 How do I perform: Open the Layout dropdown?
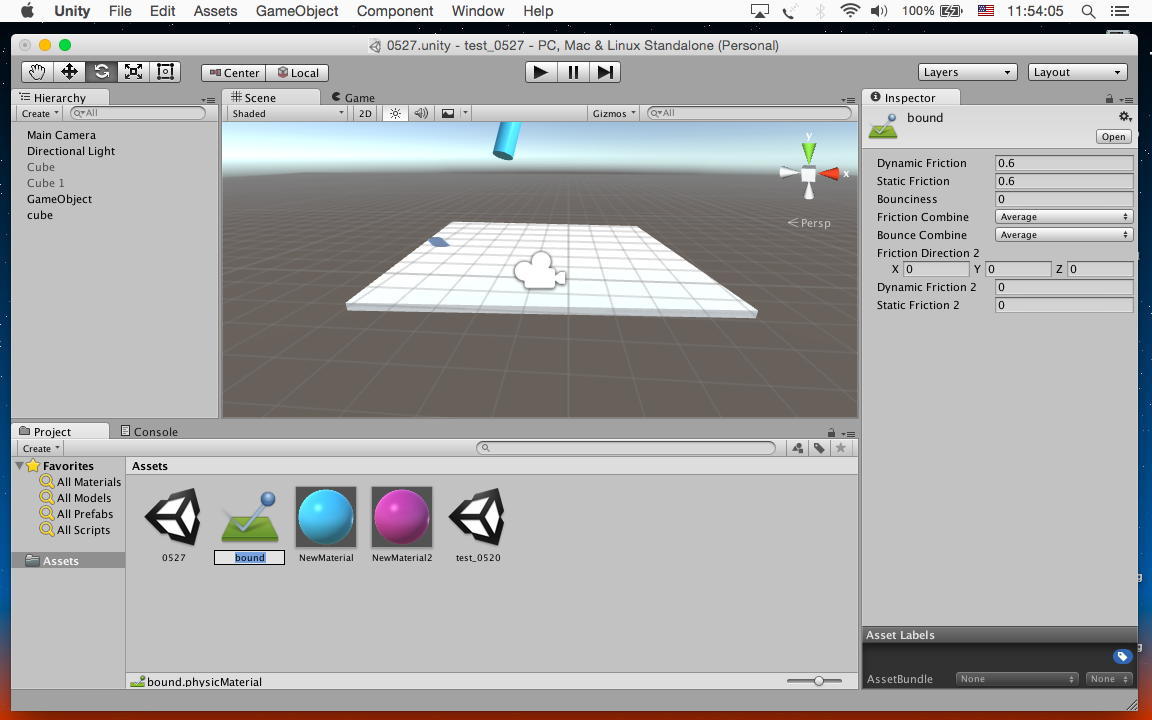tap(1077, 72)
